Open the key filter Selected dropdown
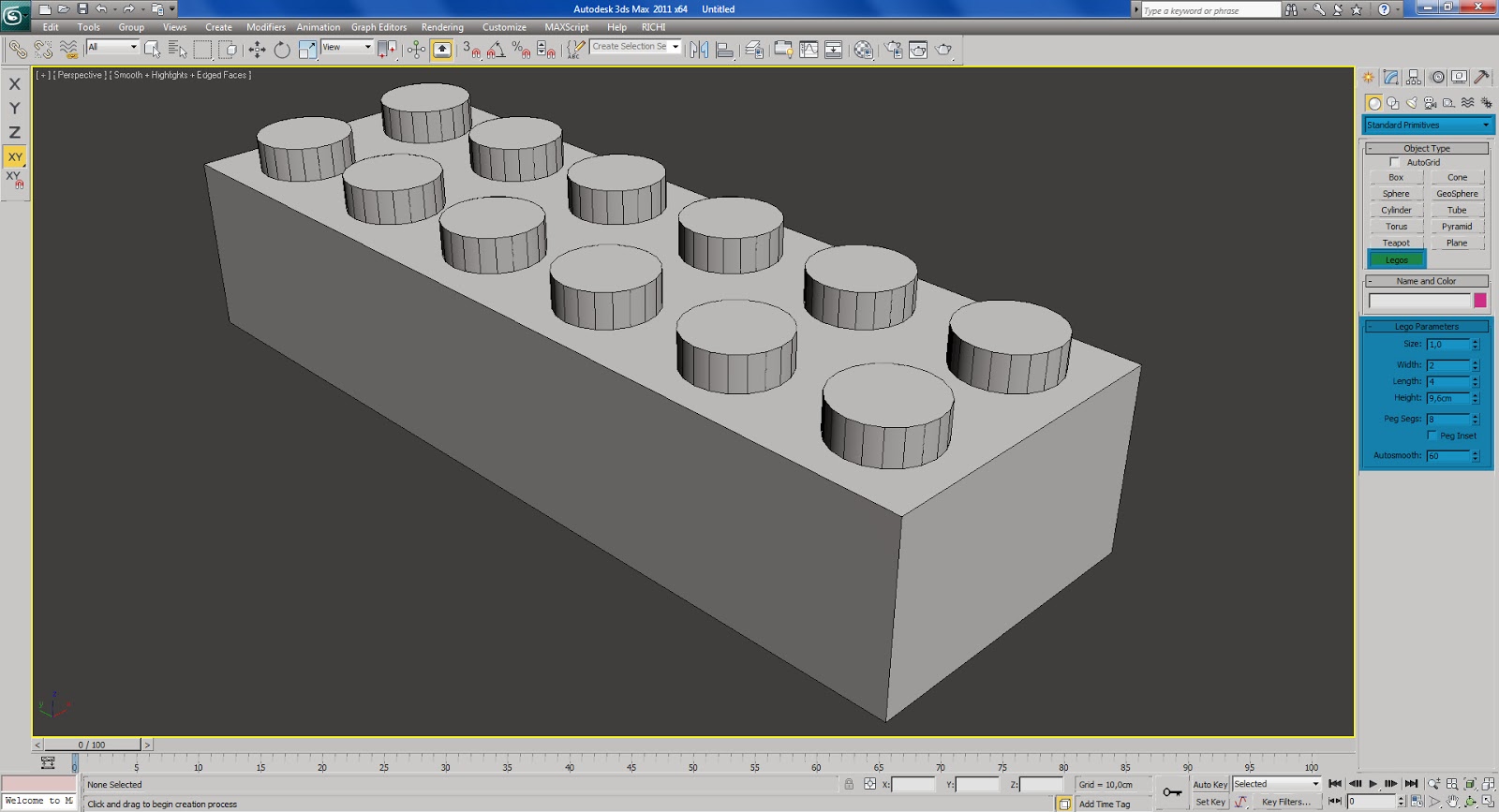The height and width of the screenshot is (812, 1499). (1277, 784)
